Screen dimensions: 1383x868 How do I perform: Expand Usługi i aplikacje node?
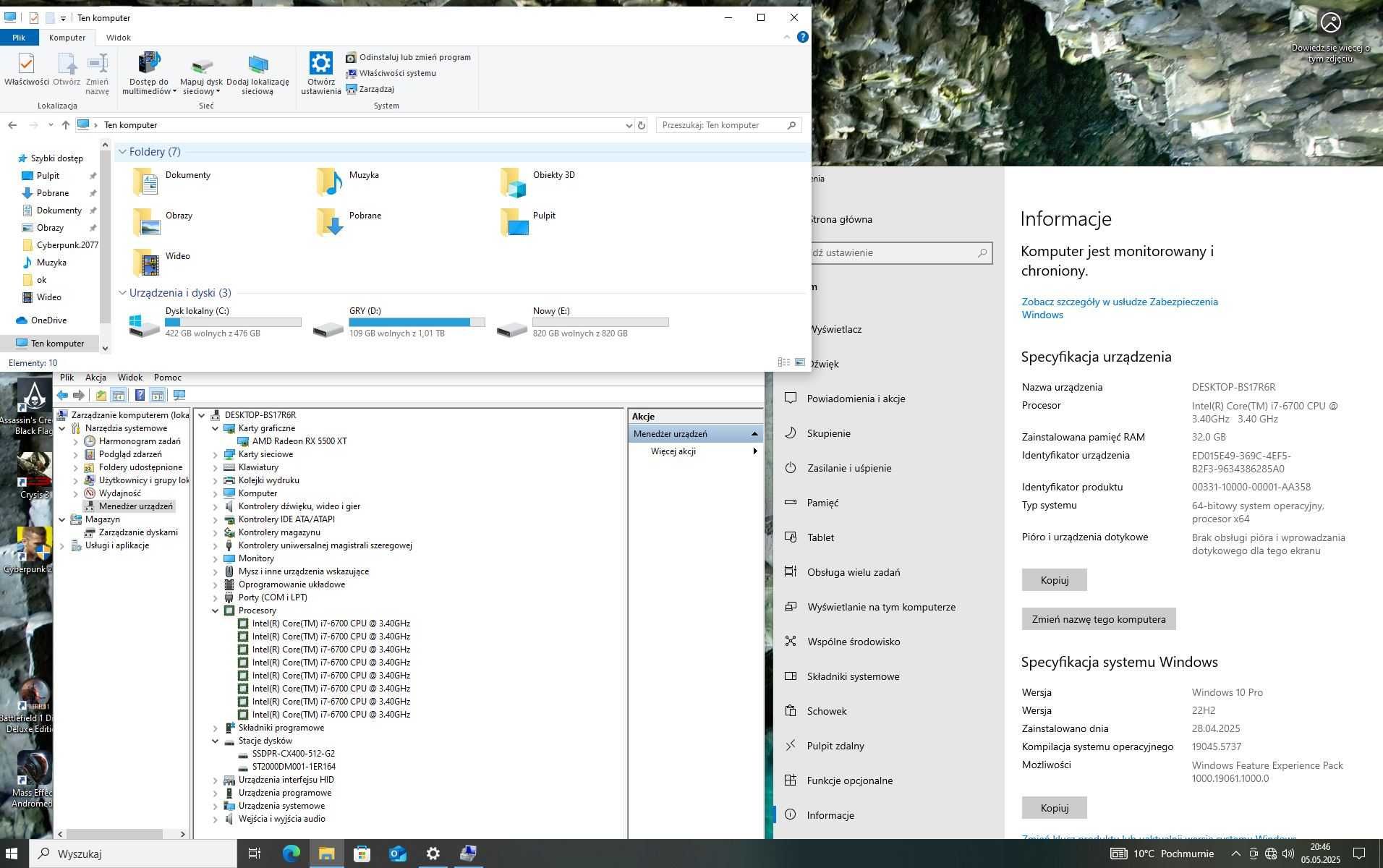click(62, 545)
